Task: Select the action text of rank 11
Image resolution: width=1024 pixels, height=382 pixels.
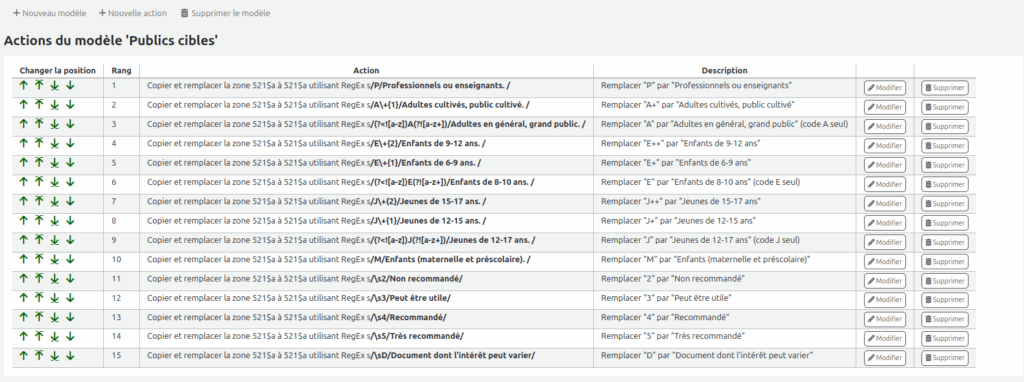Action: point(304,279)
